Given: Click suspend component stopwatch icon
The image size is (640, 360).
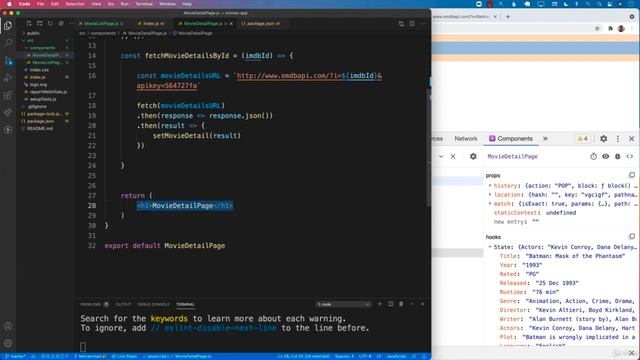Looking at the screenshot, I should pyautogui.click(x=593, y=156).
